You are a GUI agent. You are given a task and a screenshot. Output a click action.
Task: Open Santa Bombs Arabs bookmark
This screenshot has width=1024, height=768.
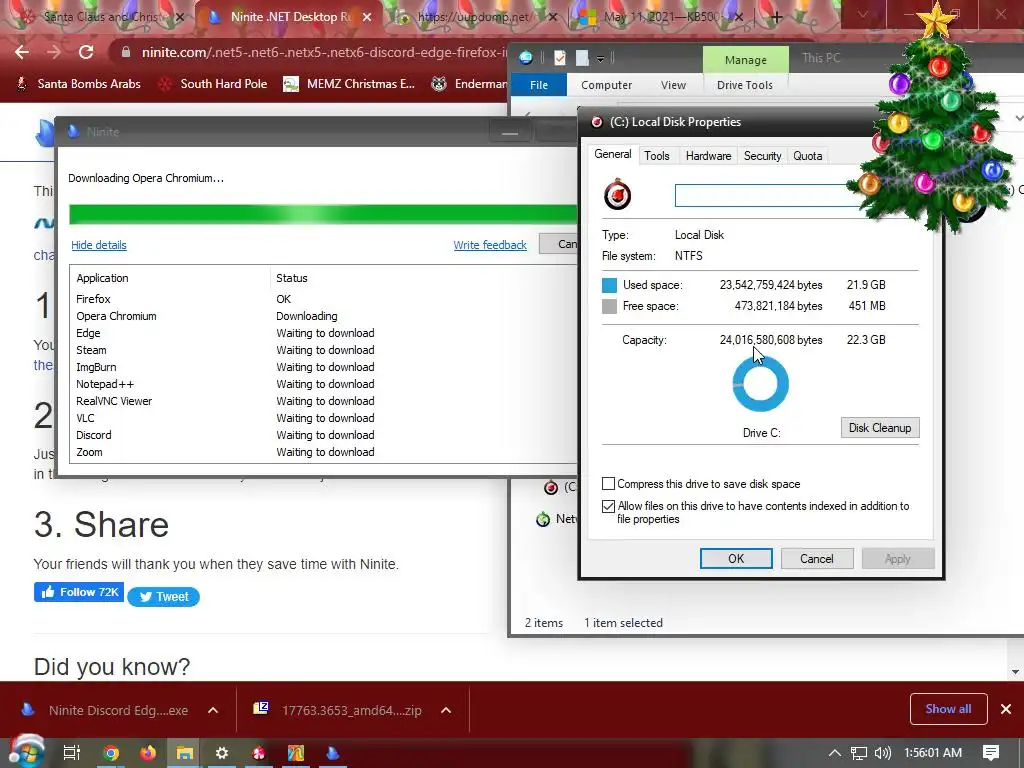coord(78,84)
